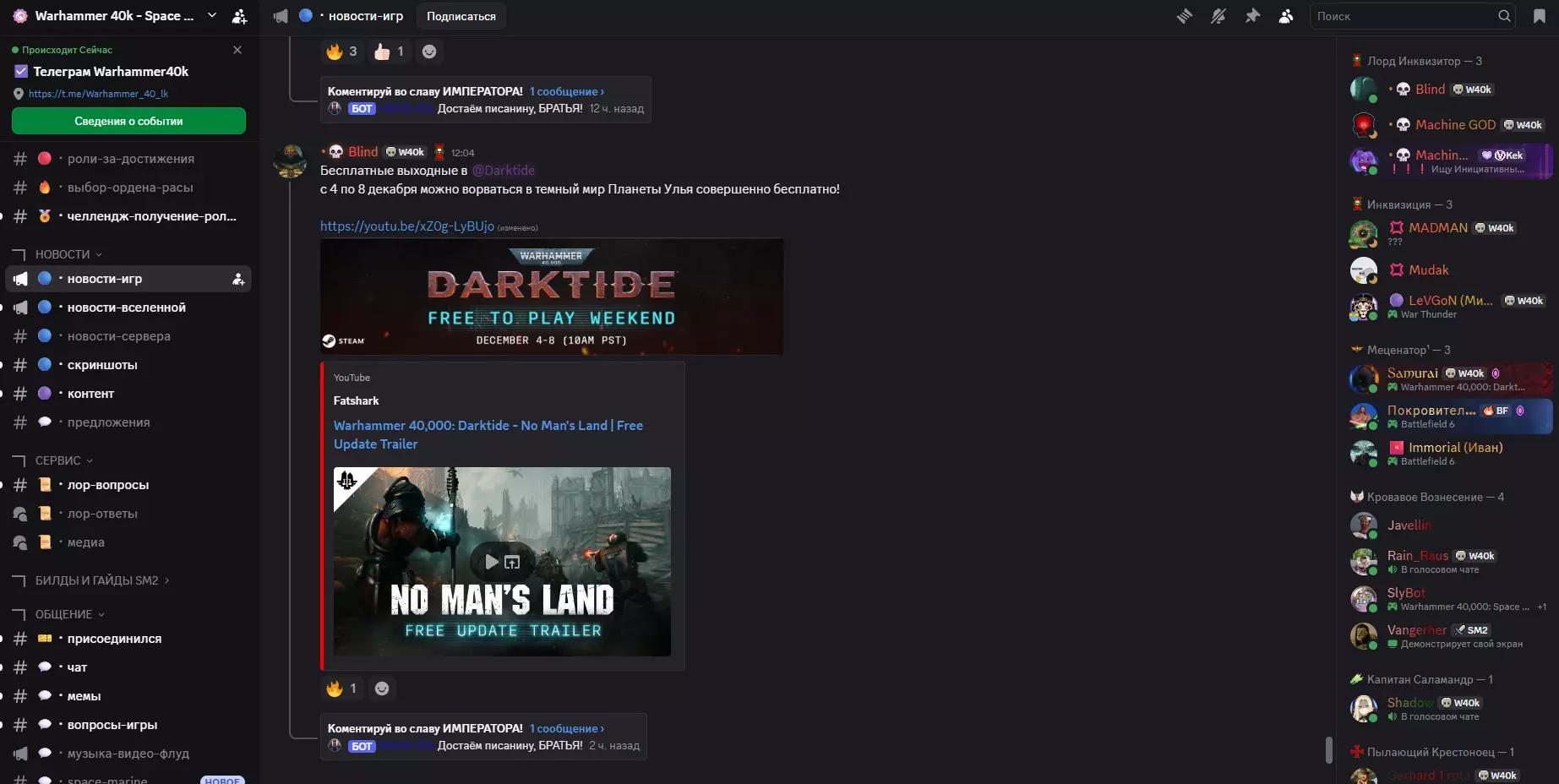This screenshot has width=1559, height=784.
Task: Click the invite people icon beside the server name
Action: [x=240, y=16]
